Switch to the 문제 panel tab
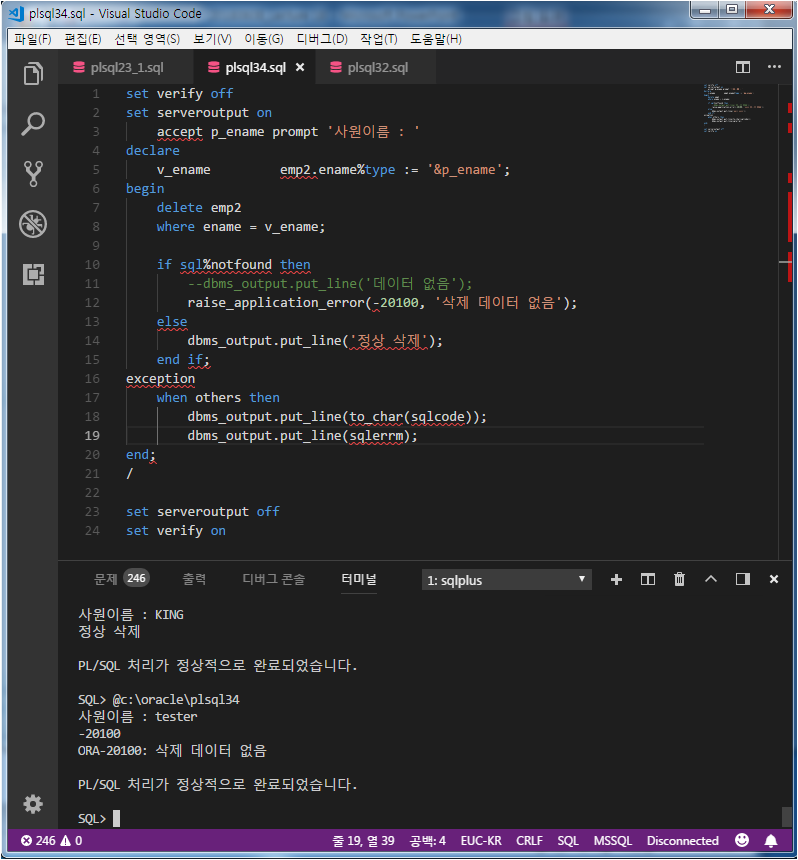Viewport: 798px width, 860px height. [105, 579]
